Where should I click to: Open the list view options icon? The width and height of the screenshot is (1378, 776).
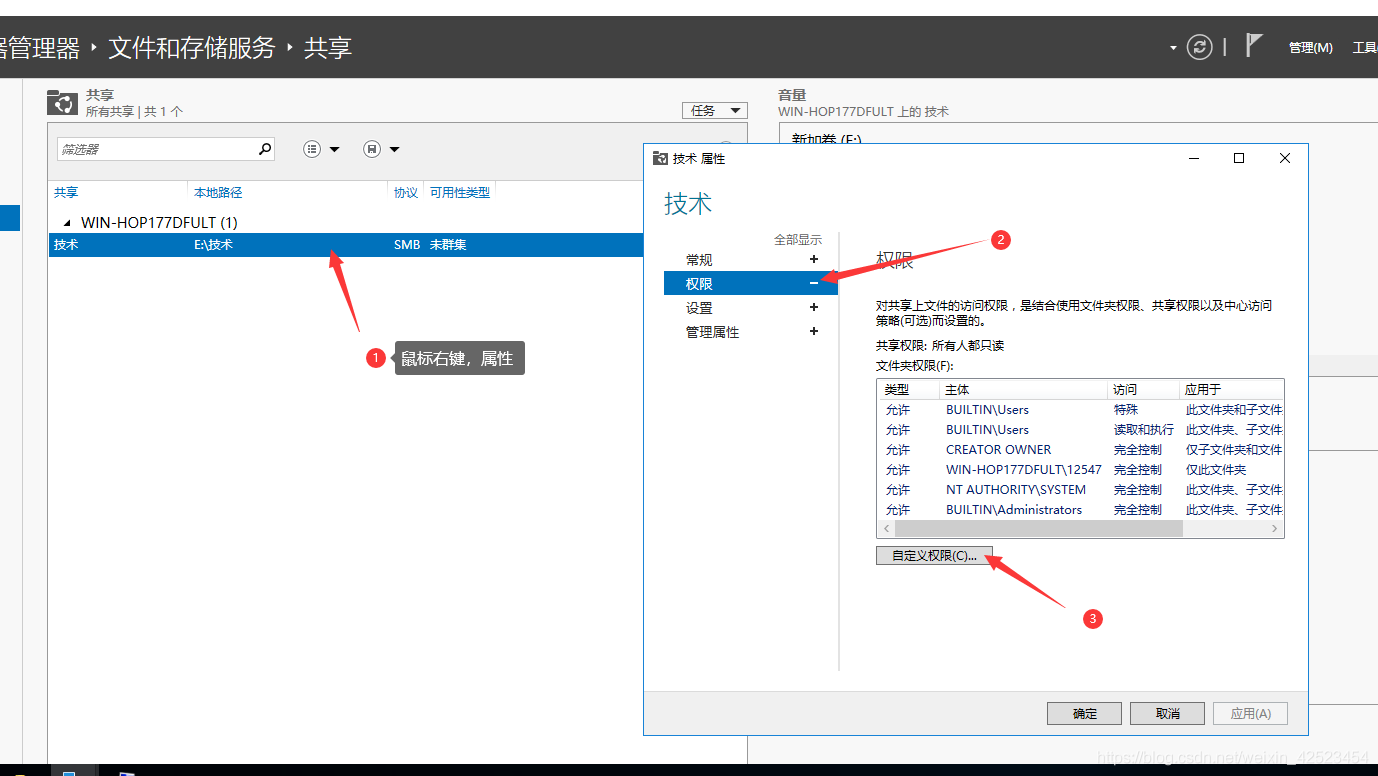tap(313, 149)
